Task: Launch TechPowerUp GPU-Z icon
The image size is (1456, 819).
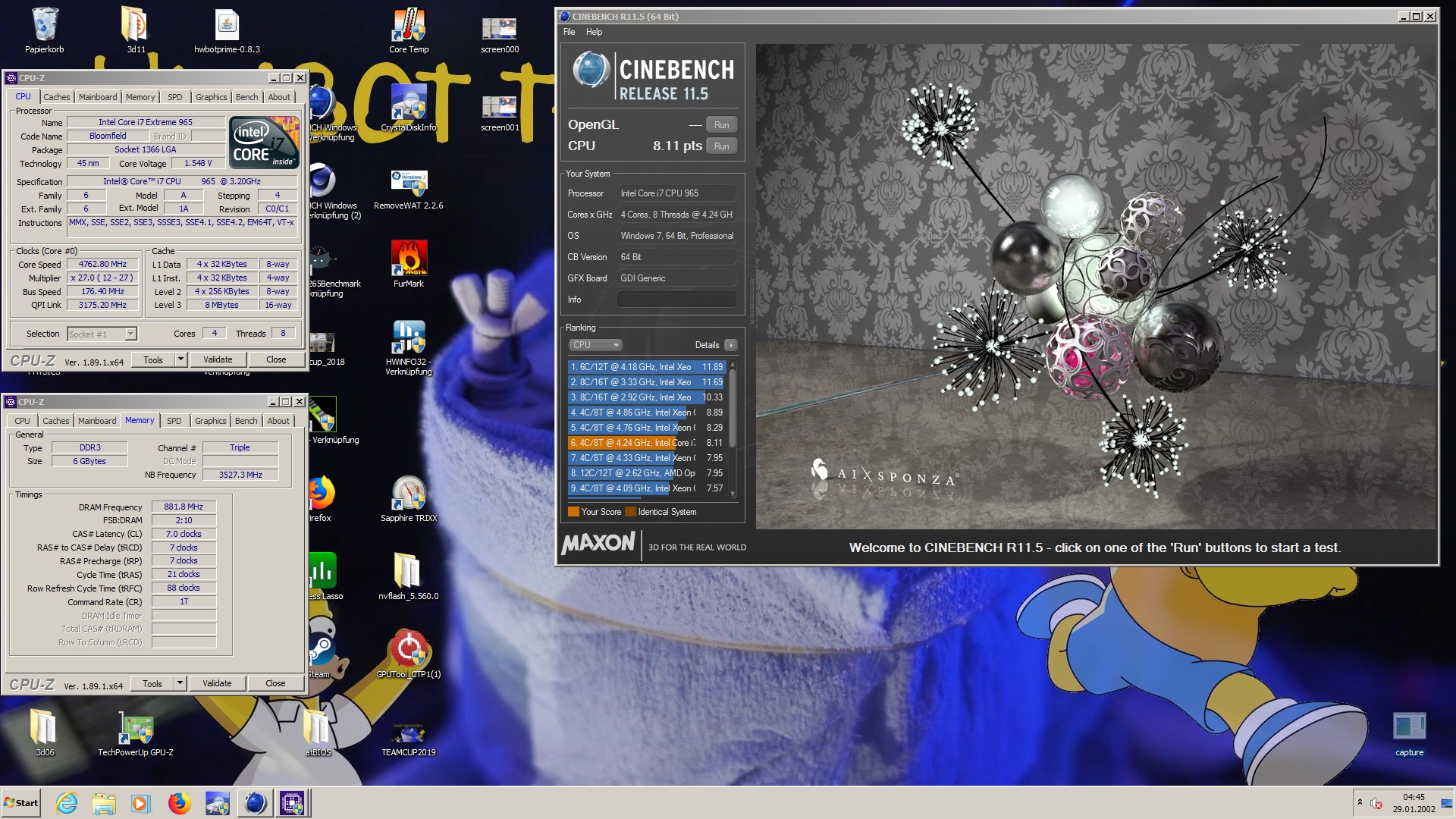Action: coord(136,733)
